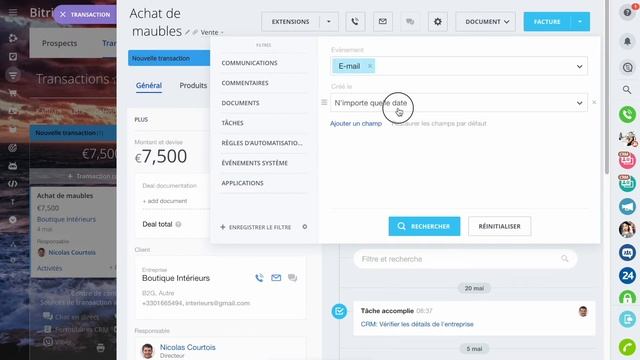
Task: Call Boutique Intérieurs via phone icon
Action: coord(259,278)
